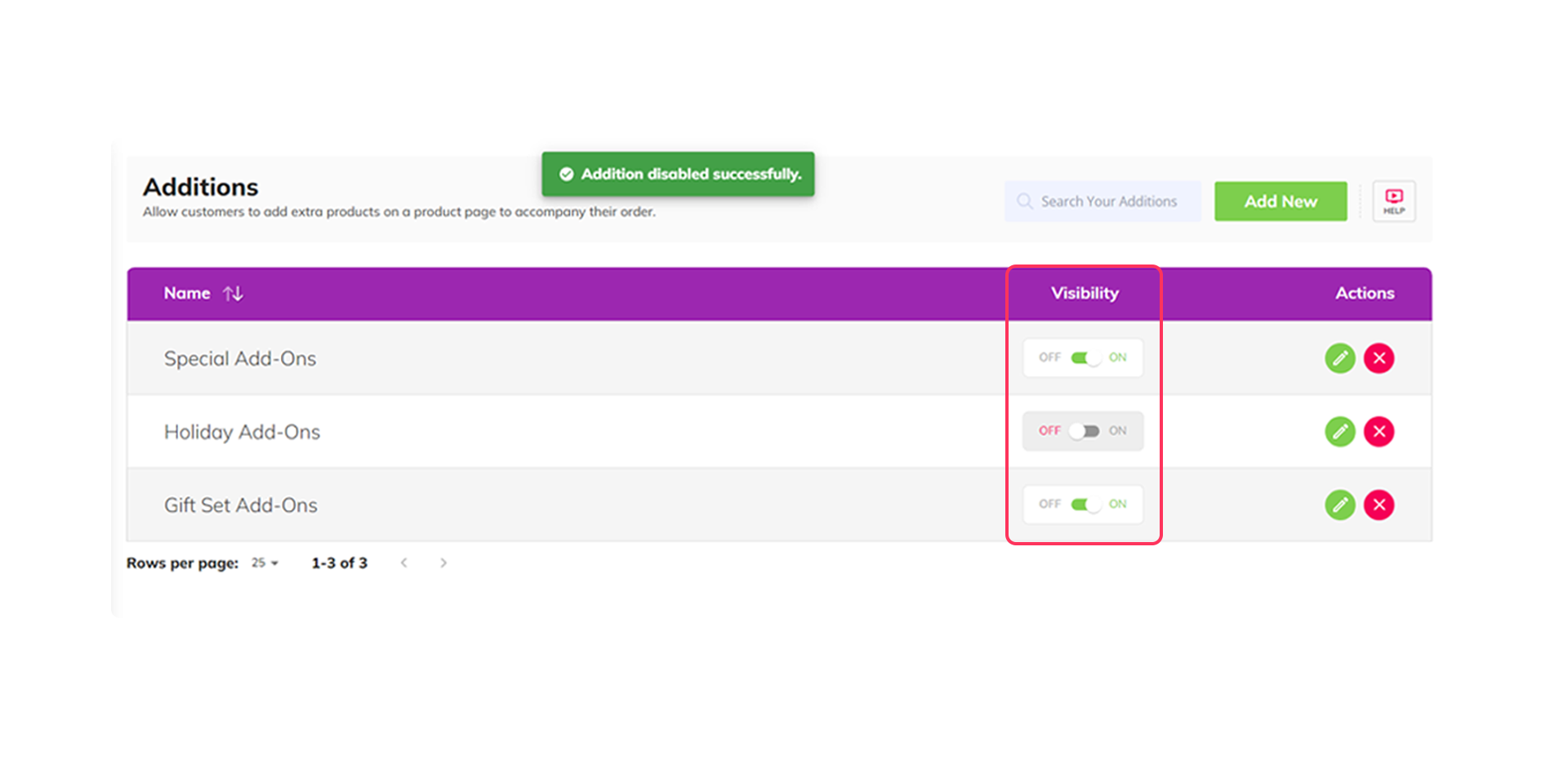Delete Gift Set Add-Ons using the red X icon
This screenshot has height=778, width=1568.
[1379, 505]
